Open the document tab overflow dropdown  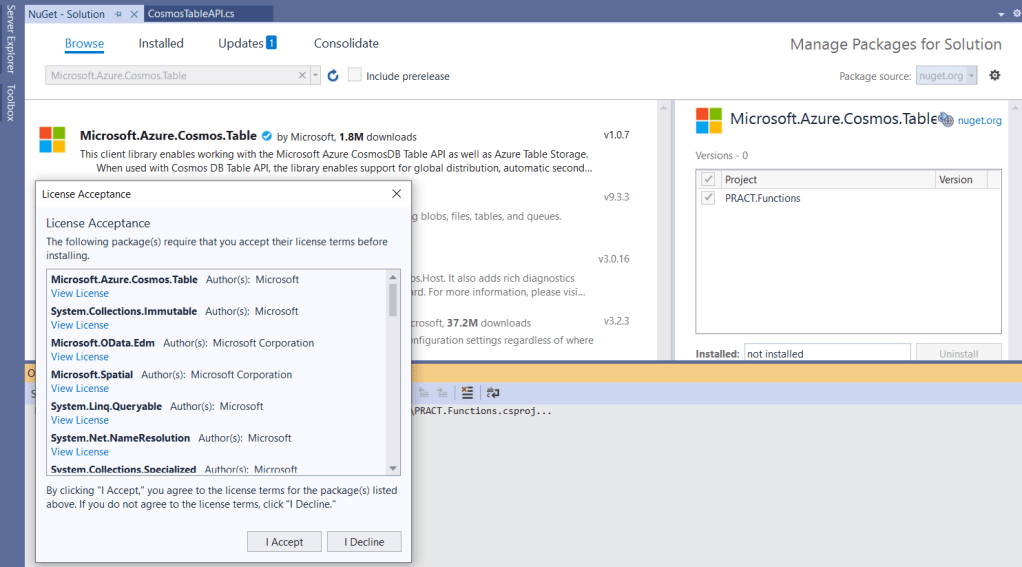pos(1002,14)
